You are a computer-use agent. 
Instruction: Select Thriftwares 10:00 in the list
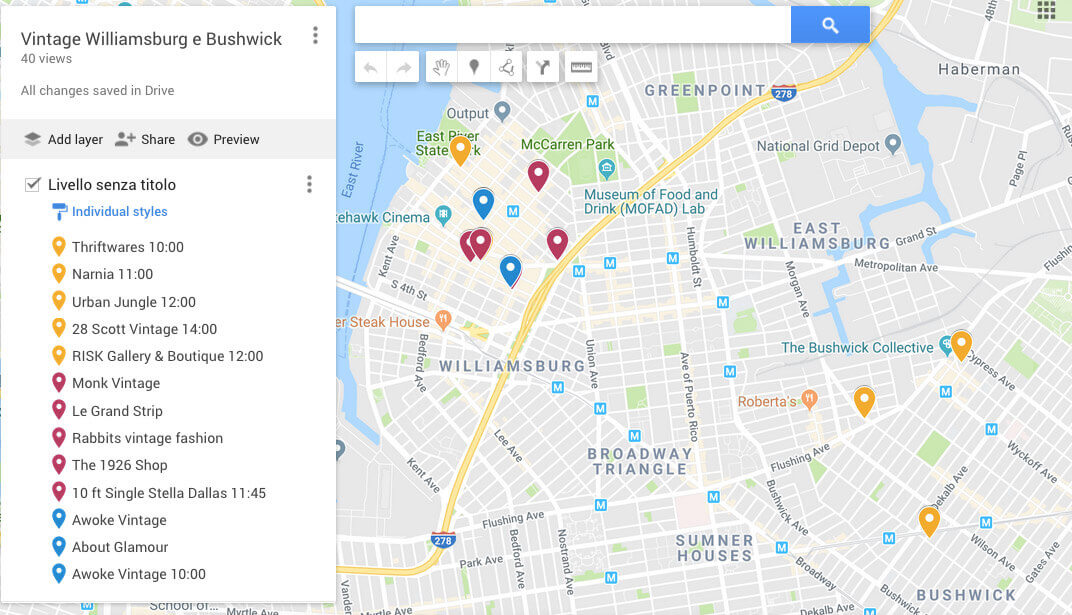[x=128, y=247]
